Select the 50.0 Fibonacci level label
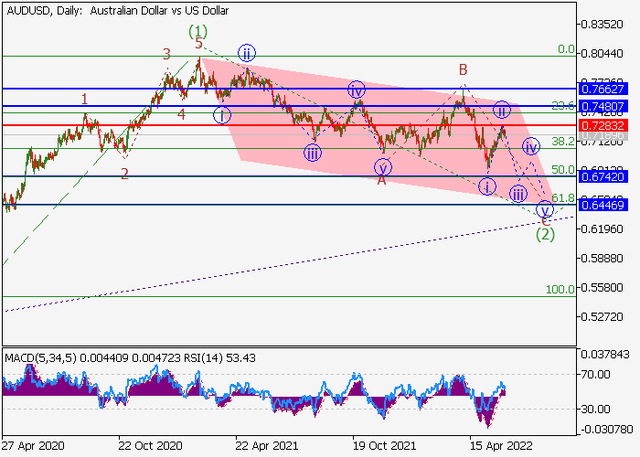Image resolution: width=640 pixels, height=457 pixels. point(562,170)
